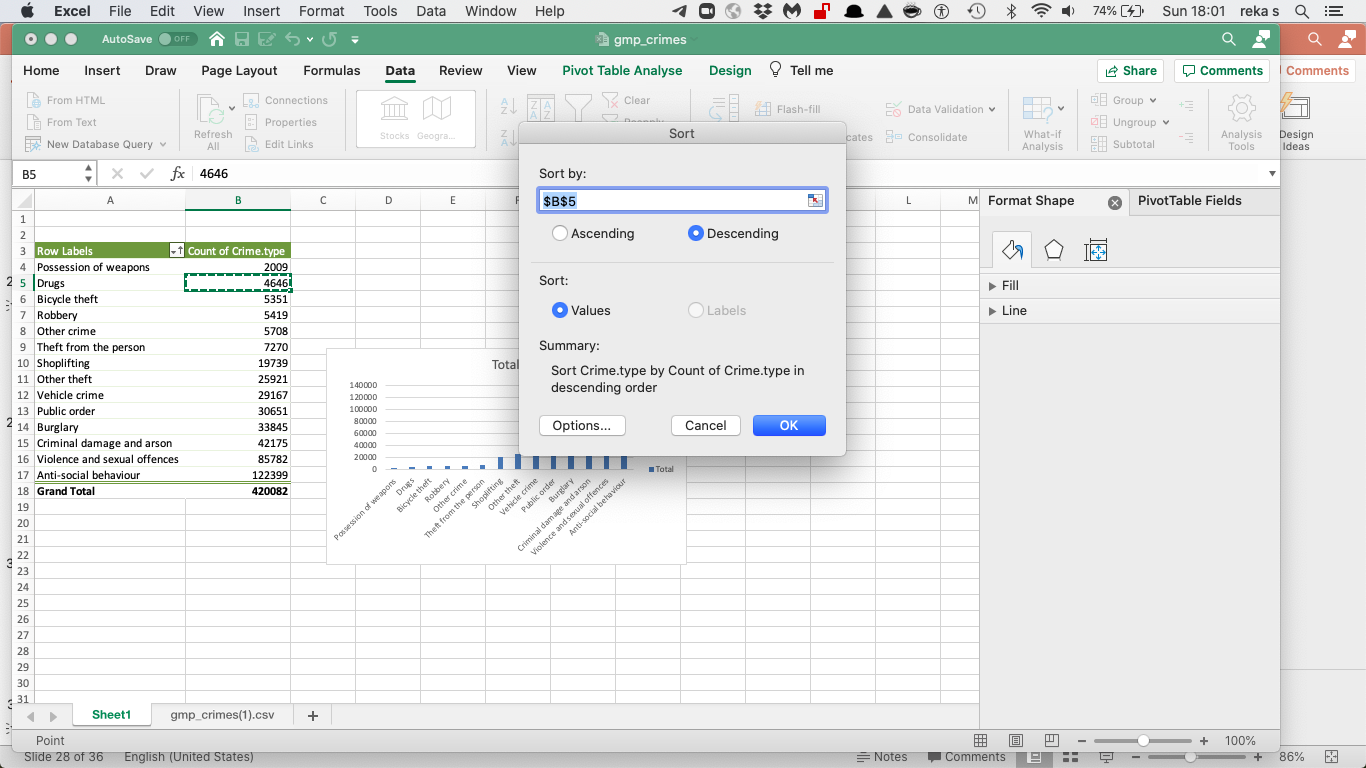Select the Ascending radio button
This screenshot has height=768, width=1366.
click(561, 233)
